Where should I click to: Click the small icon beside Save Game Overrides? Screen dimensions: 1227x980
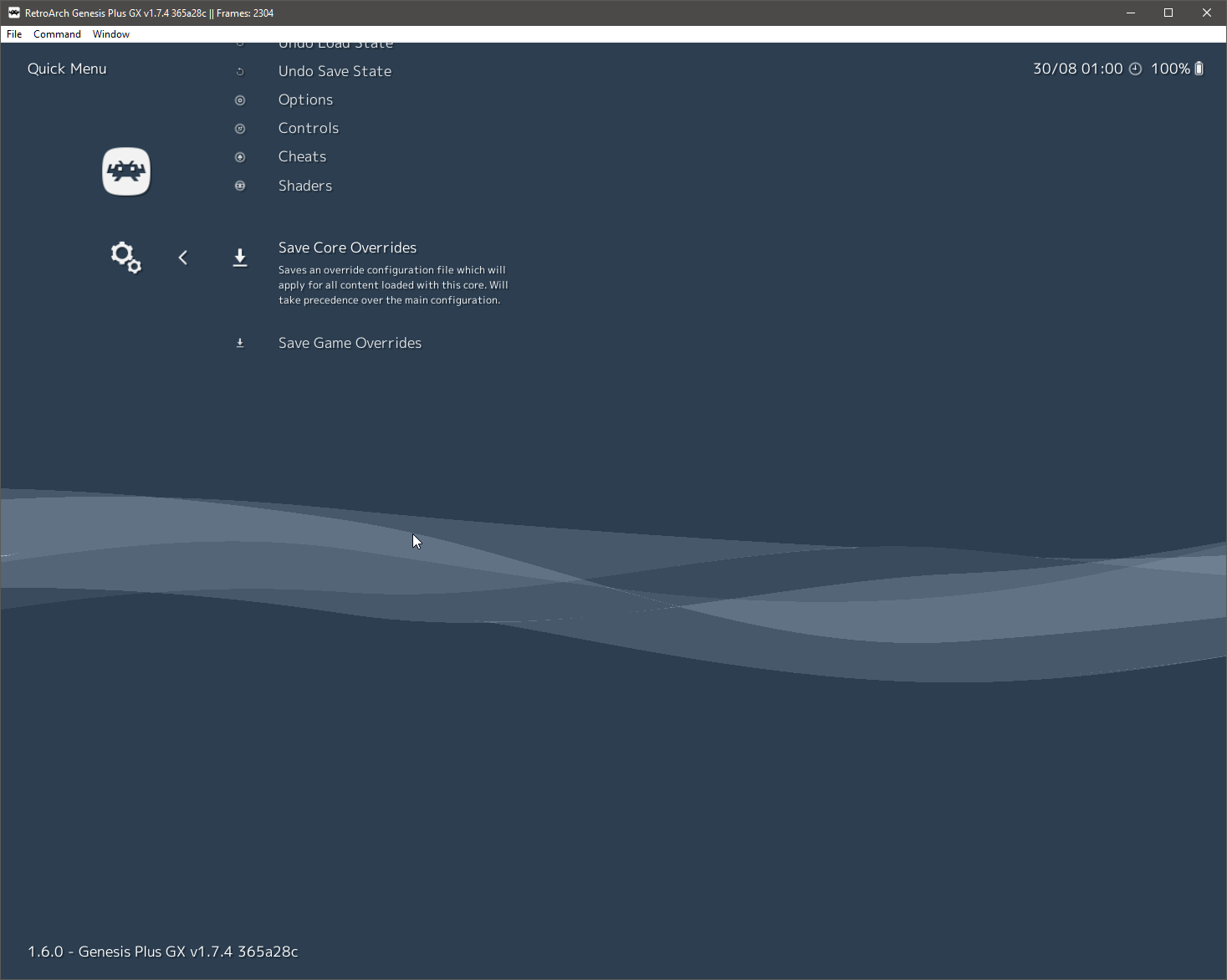pos(240,343)
